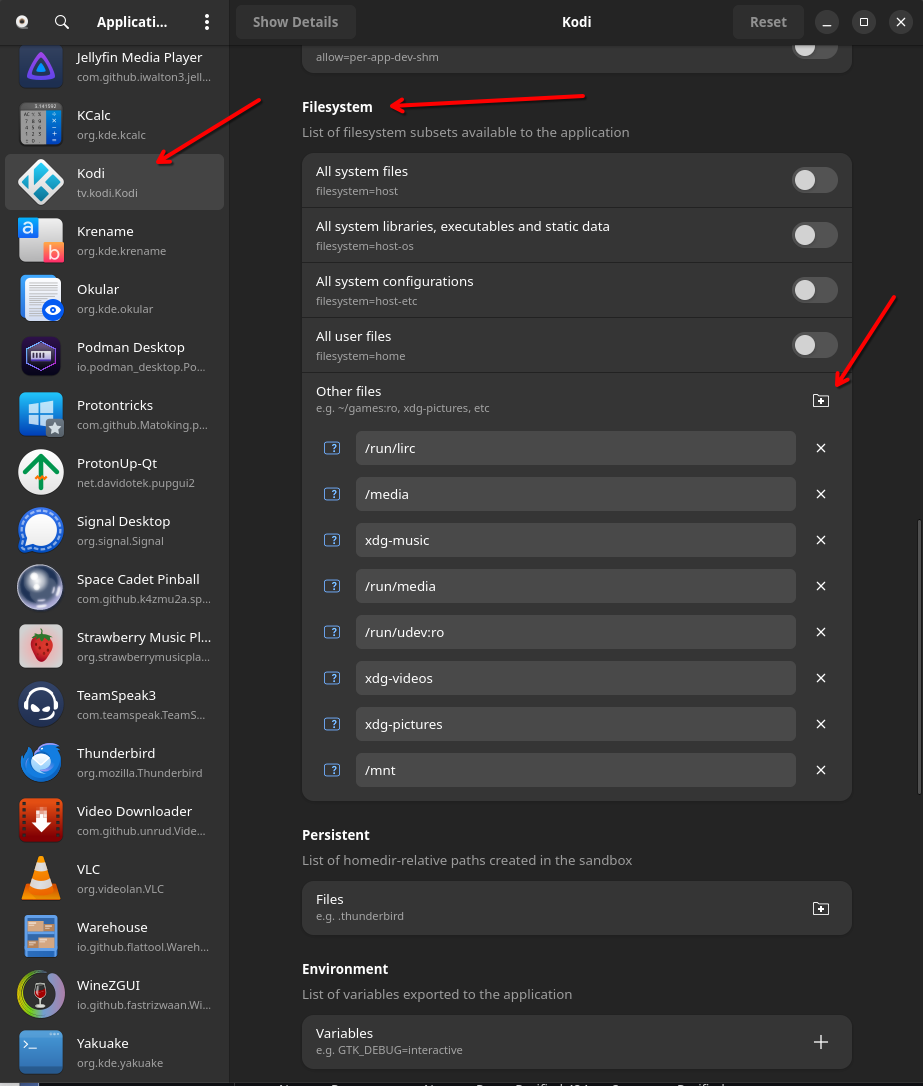Show info for /run/udev:ro path

pyautogui.click(x=332, y=632)
